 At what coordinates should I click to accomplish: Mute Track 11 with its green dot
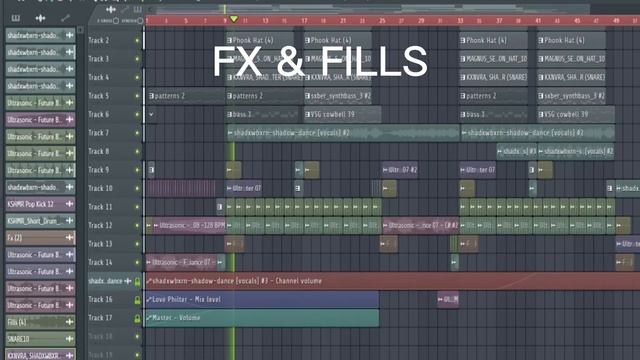click(x=137, y=207)
